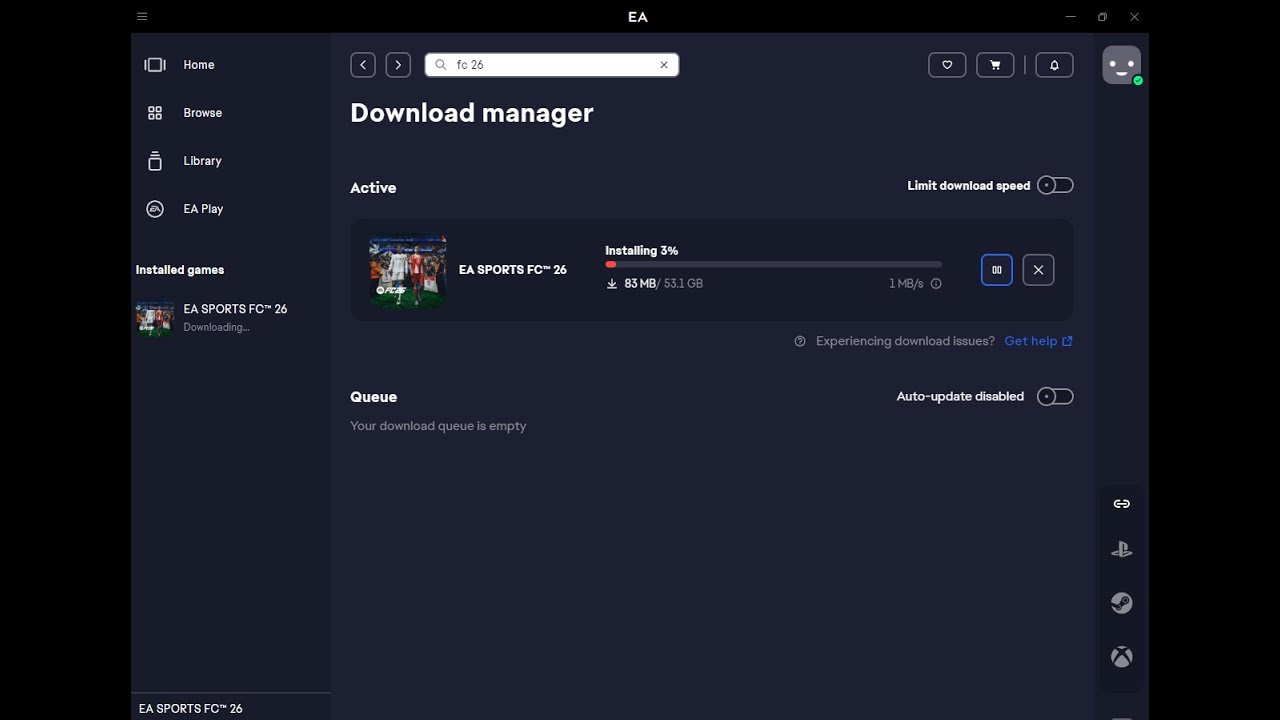Pause the EA SPORTS FC 26 download
This screenshot has height=720, width=1280.
[x=997, y=270]
